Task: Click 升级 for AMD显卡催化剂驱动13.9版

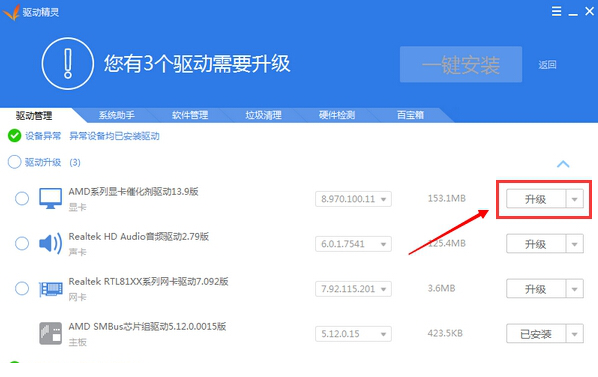Action: (536, 199)
